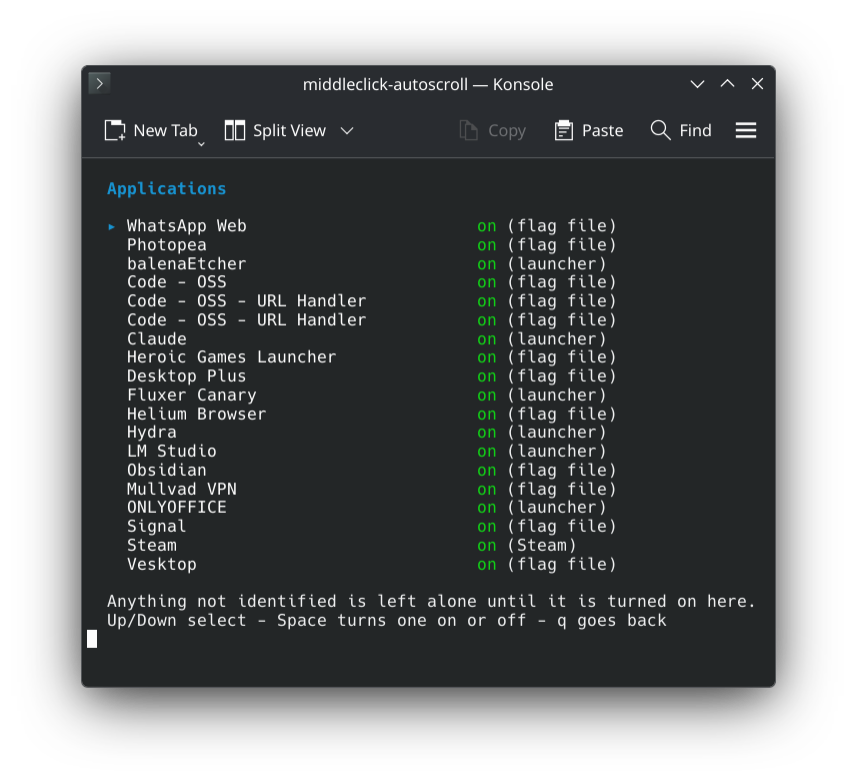Open a new tab with the New Tab icon
The height and width of the screenshot is (783, 856).
click(115, 130)
